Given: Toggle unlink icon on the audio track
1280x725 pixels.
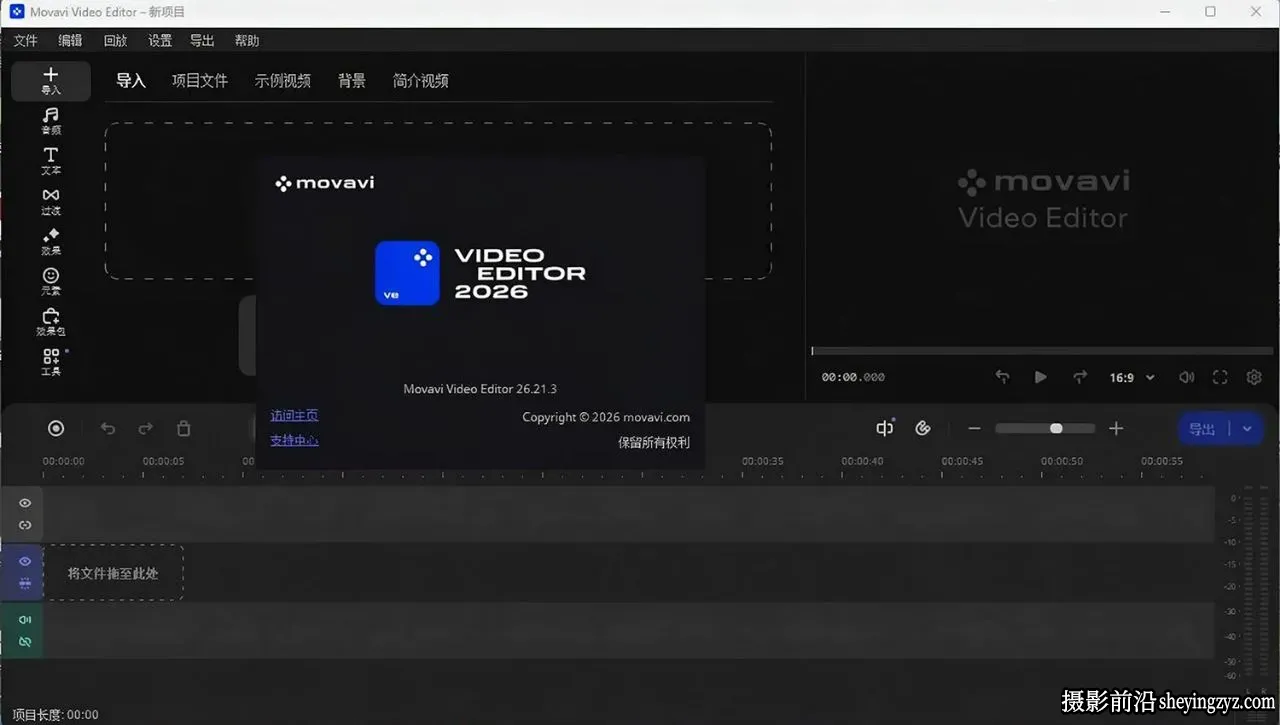Looking at the screenshot, I should point(25,641).
